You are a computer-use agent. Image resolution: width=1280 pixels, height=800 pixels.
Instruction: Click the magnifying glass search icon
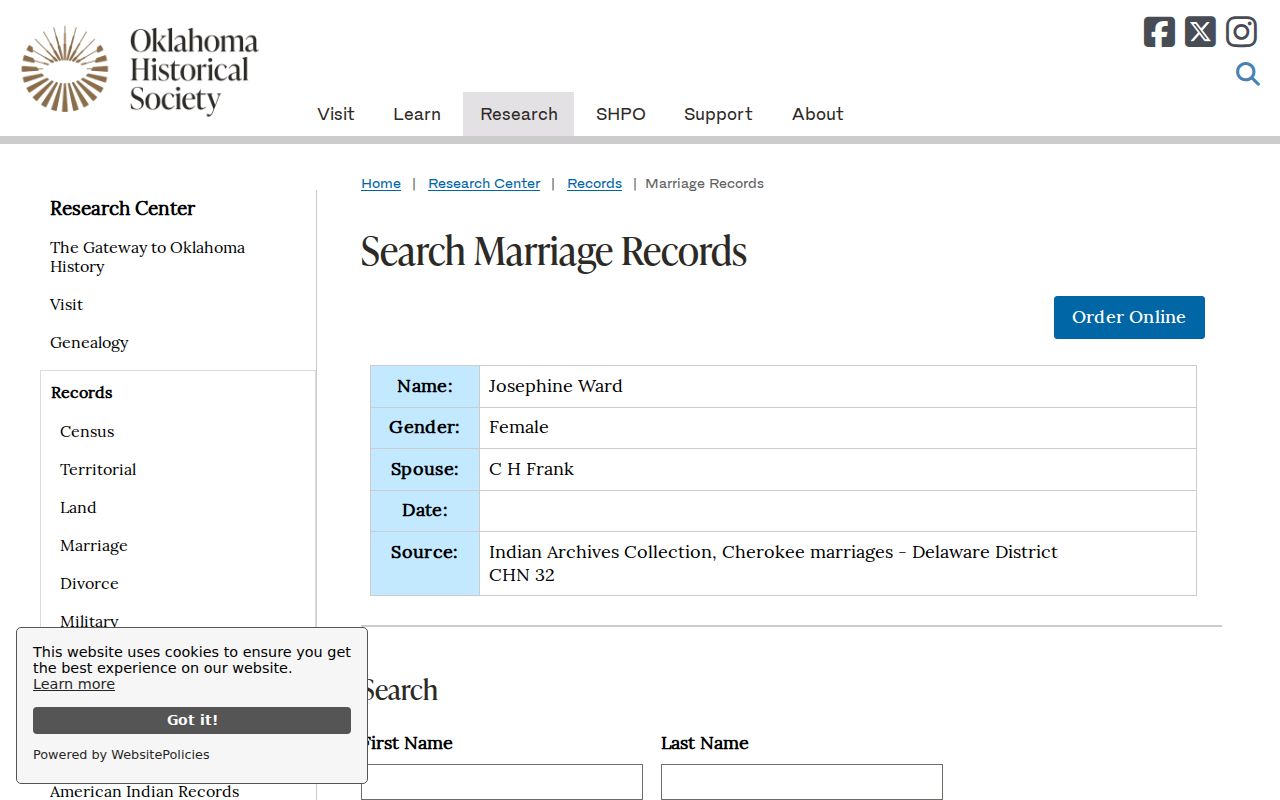(1247, 74)
